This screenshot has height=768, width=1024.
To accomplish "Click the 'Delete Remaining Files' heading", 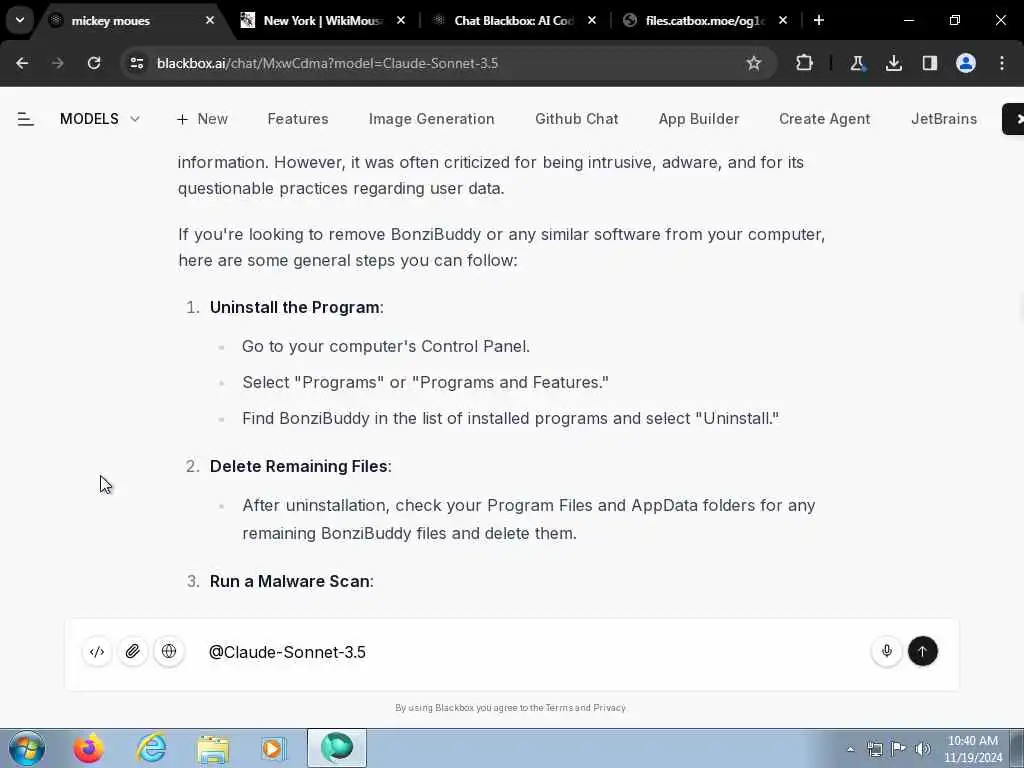I will click(298, 466).
